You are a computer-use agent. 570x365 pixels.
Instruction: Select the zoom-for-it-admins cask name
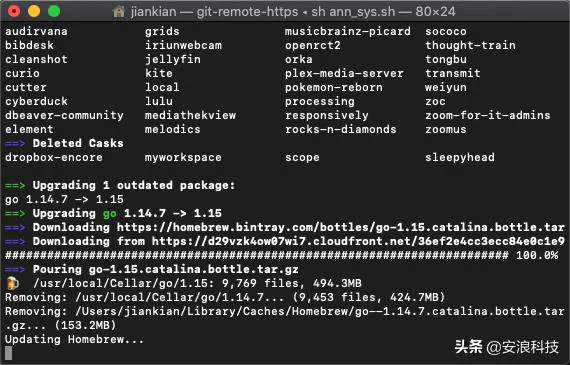click(x=488, y=116)
